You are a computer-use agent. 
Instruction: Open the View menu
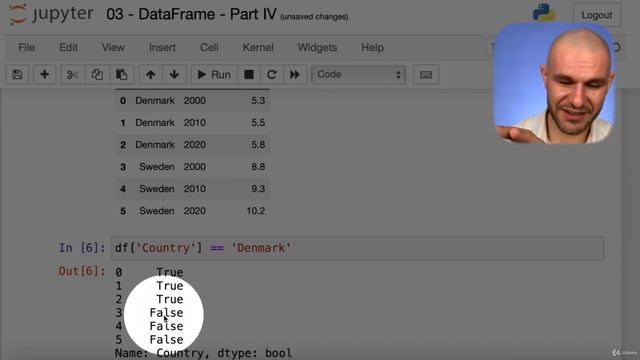click(x=113, y=47)
